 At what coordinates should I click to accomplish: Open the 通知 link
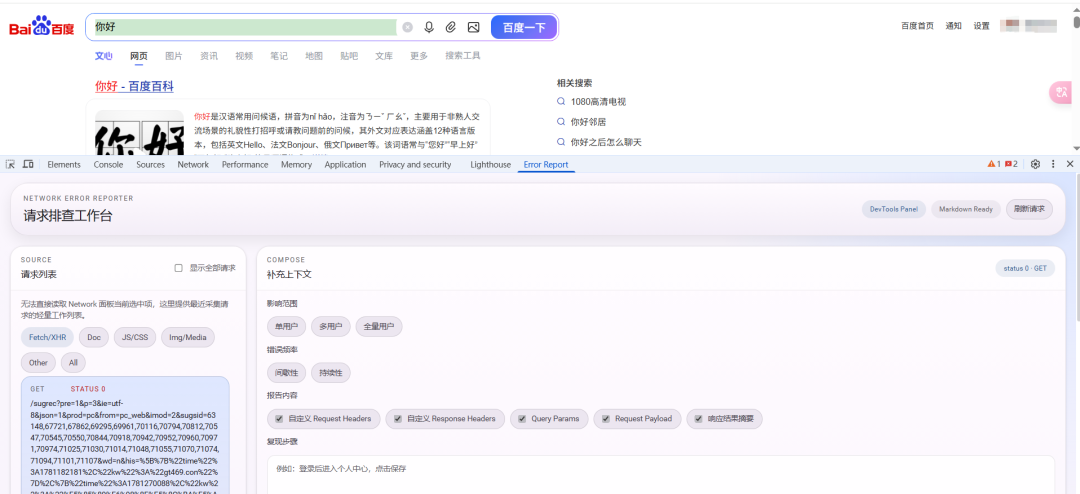(x=953, y=26)
